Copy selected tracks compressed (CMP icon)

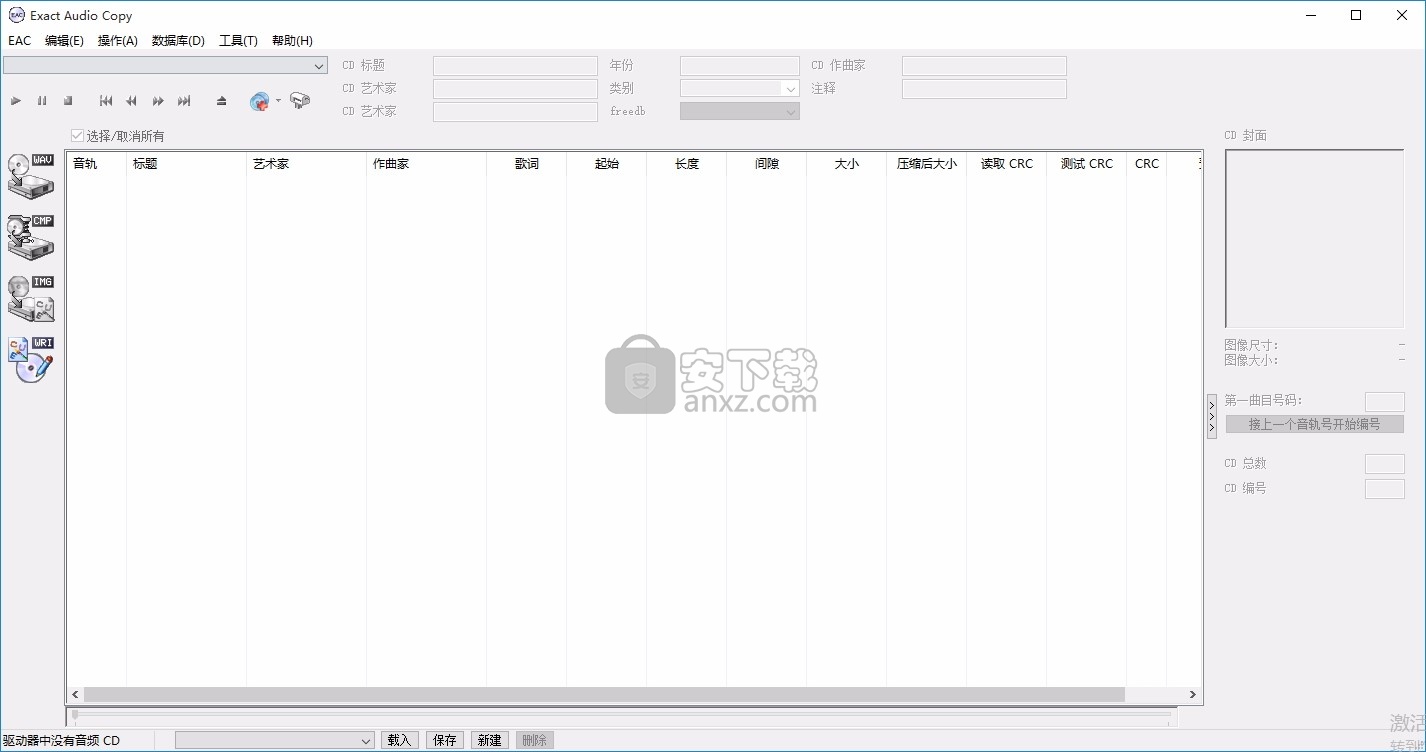click(x=31, y=238)
